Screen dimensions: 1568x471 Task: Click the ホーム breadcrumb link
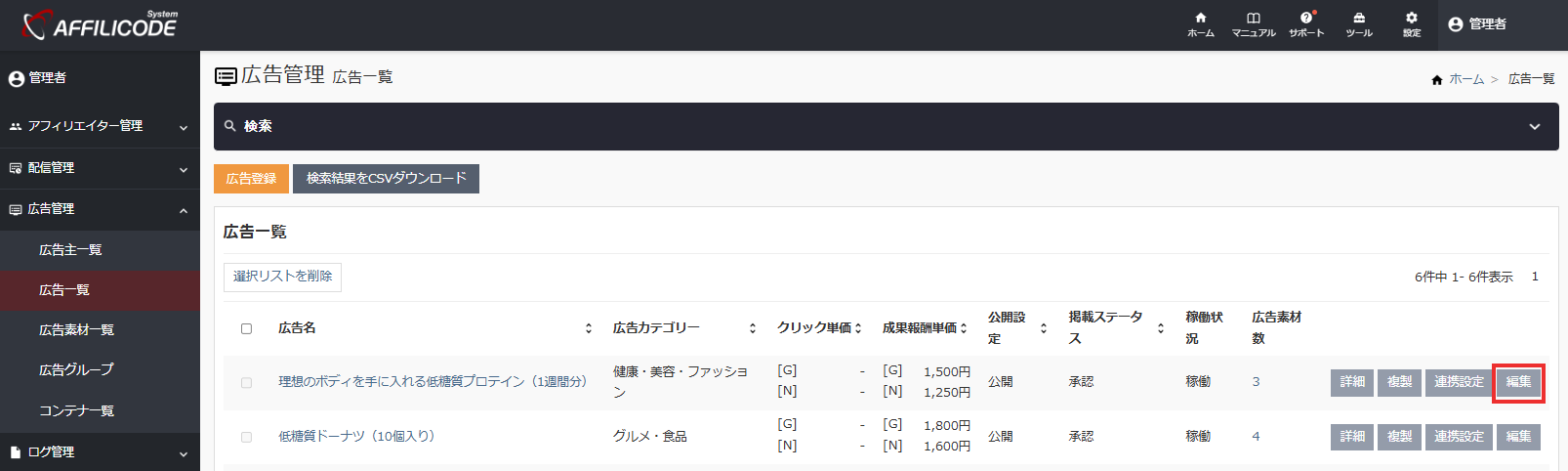1465,79
